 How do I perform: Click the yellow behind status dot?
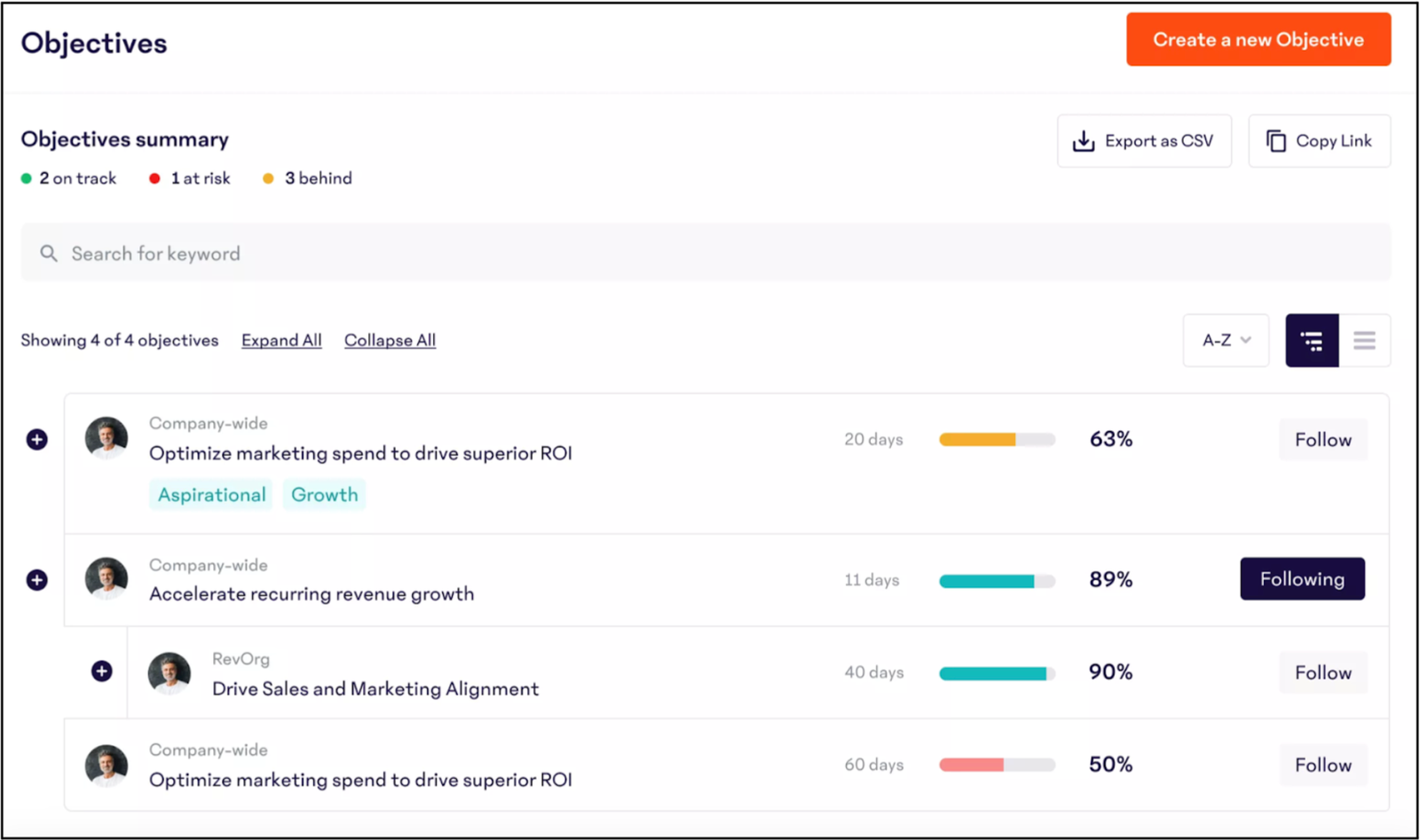tap(268, 178)
